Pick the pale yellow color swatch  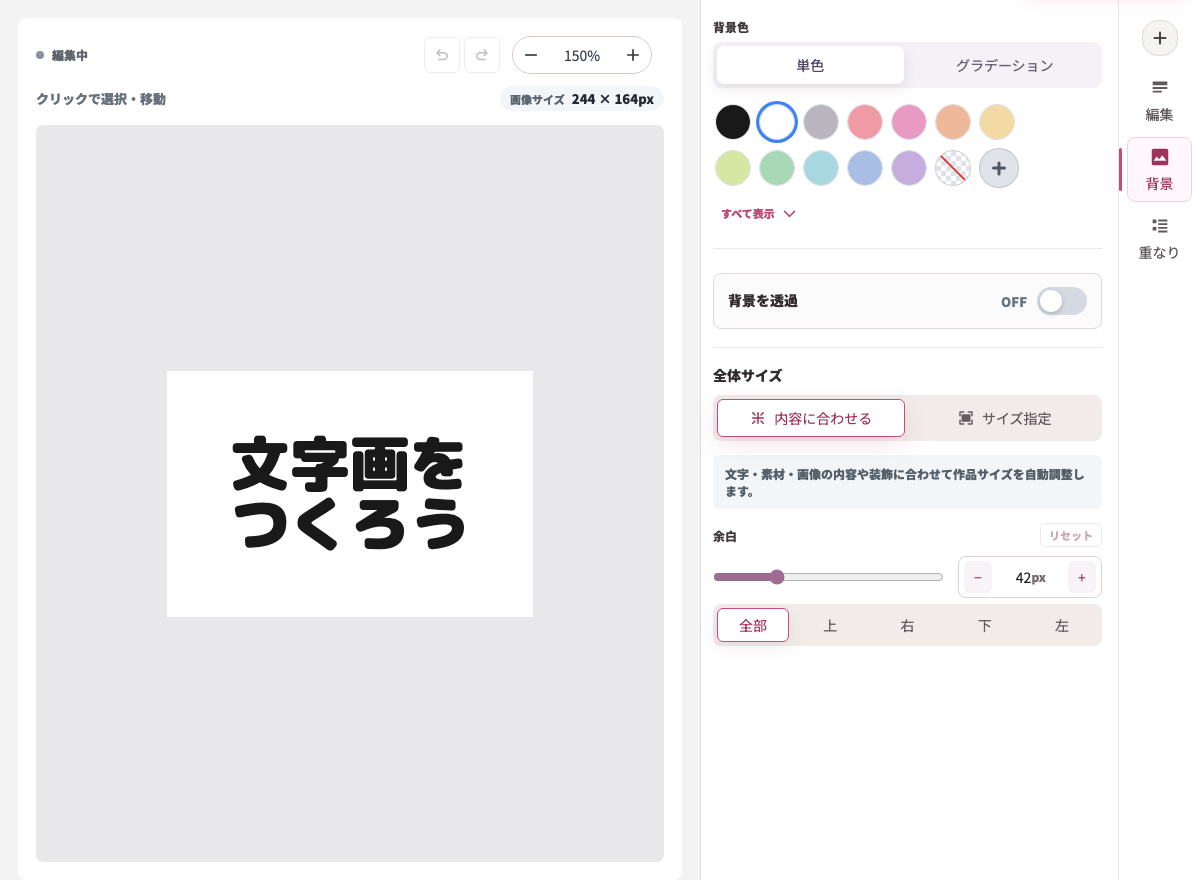coord(997,122)
